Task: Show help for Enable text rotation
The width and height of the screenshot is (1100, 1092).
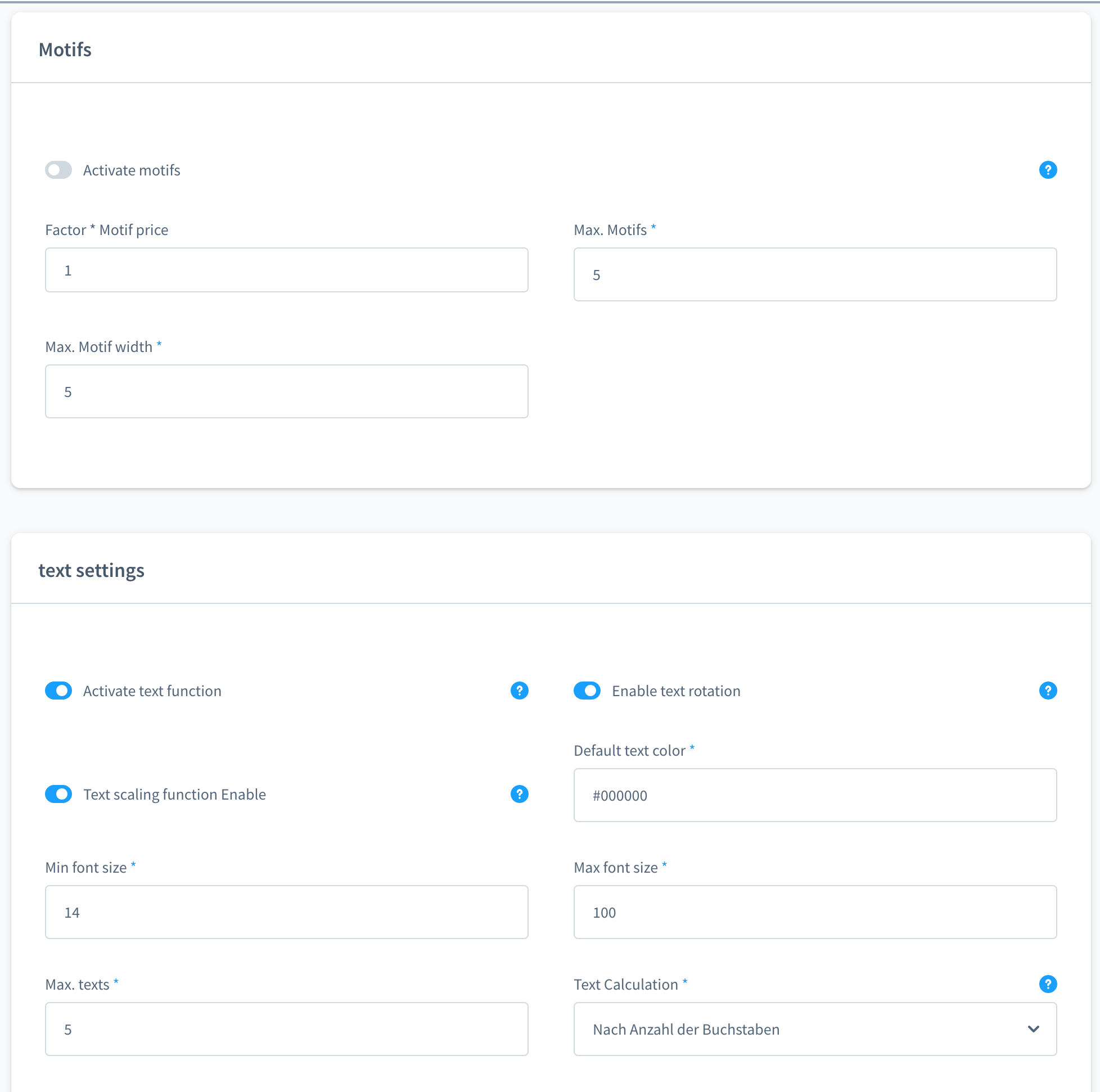Action: [1048, 691]
